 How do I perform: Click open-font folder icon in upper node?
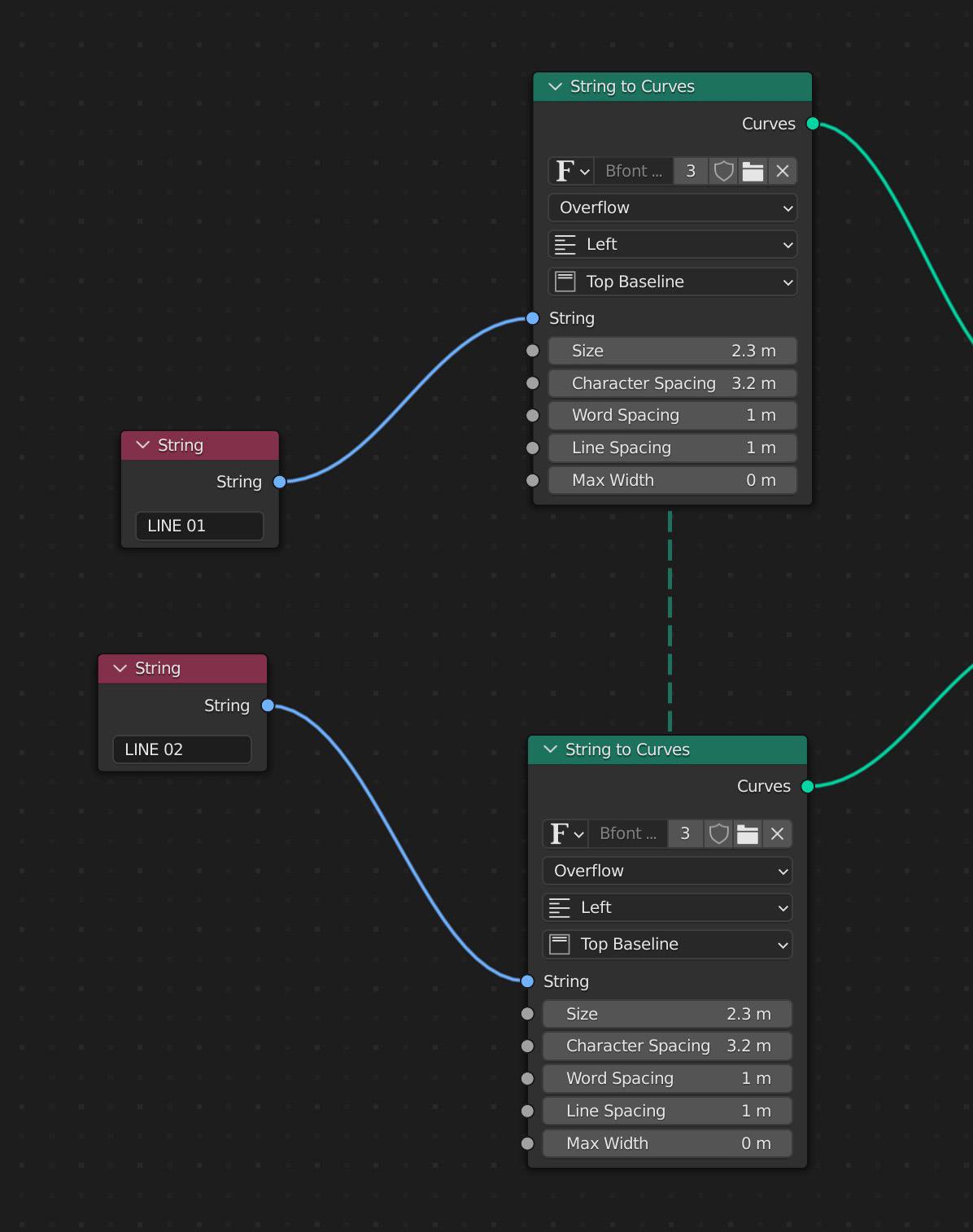point(753,171)
